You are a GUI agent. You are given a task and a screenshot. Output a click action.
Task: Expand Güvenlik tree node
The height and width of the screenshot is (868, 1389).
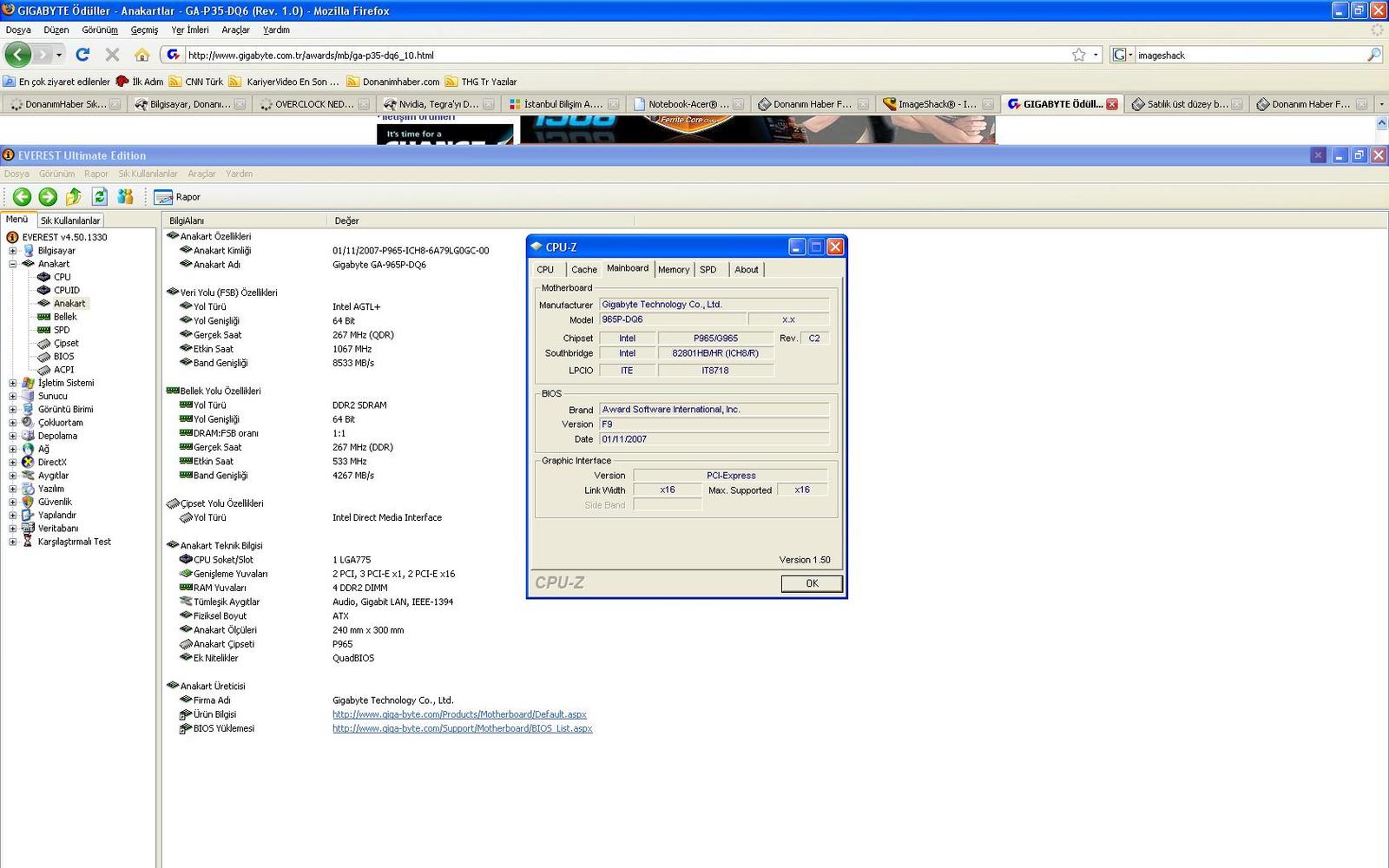13,502
